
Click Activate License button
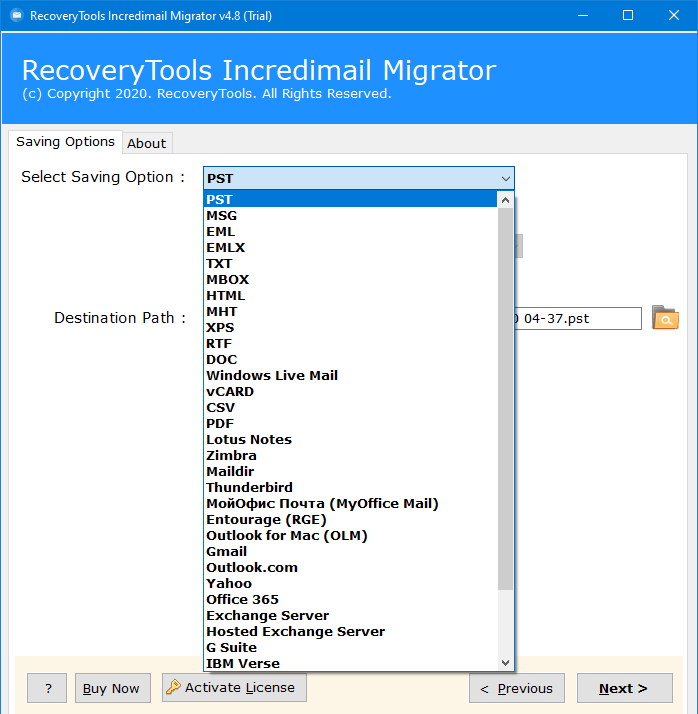234,687
